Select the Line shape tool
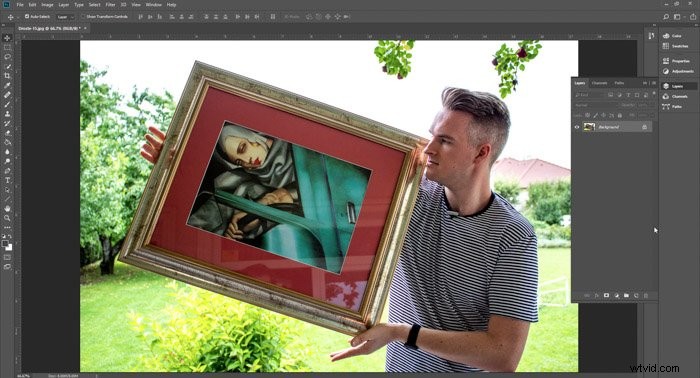Image resolution: width=700 pixels, height=378 pixels. [7, 199]
